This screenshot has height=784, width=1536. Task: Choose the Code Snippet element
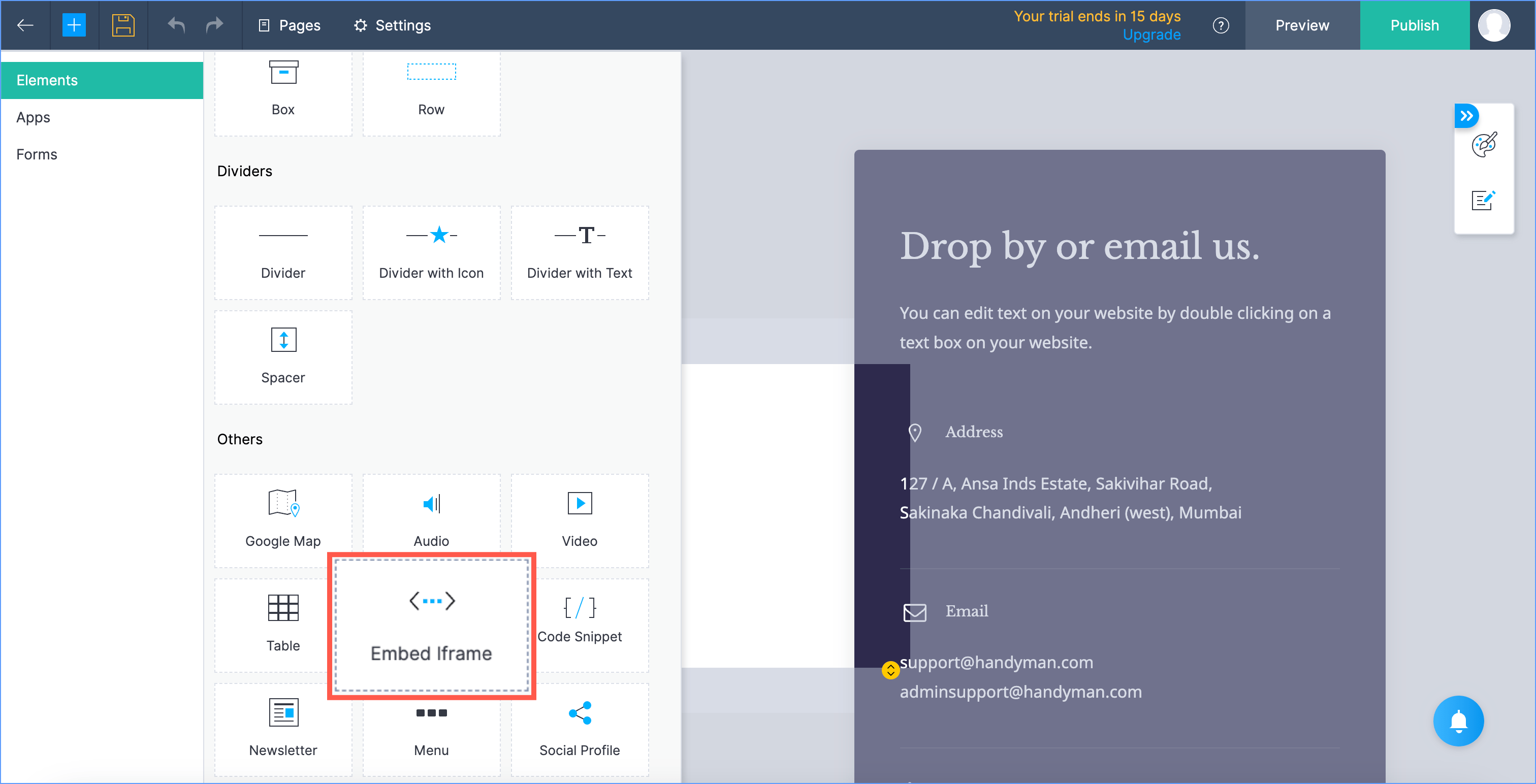pyautogui.click(x=580, y=620)
